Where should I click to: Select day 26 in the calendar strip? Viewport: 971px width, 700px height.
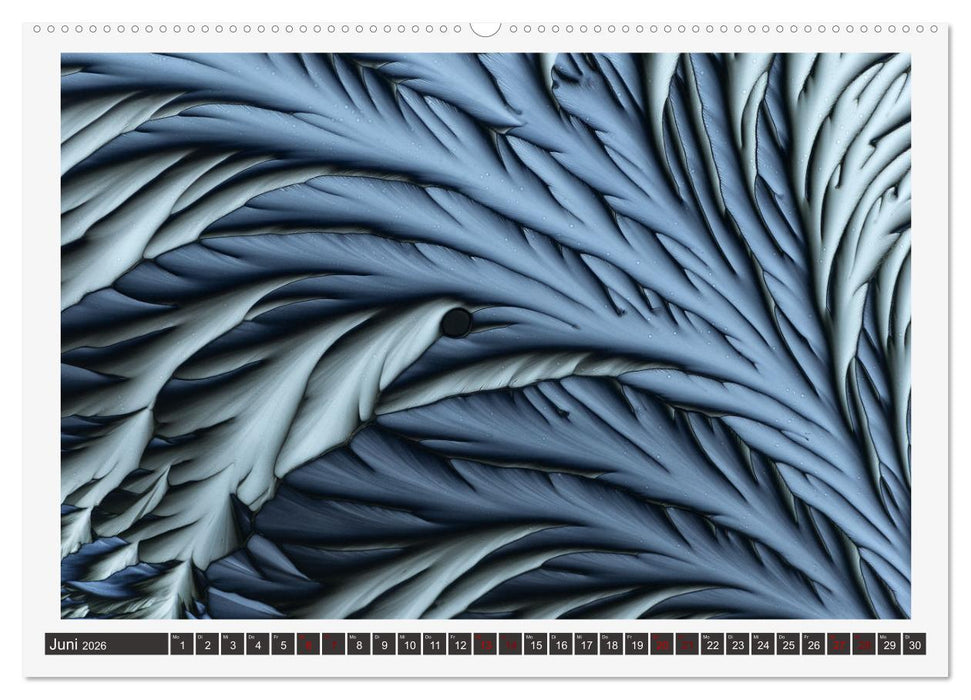[x=814, y=645]
